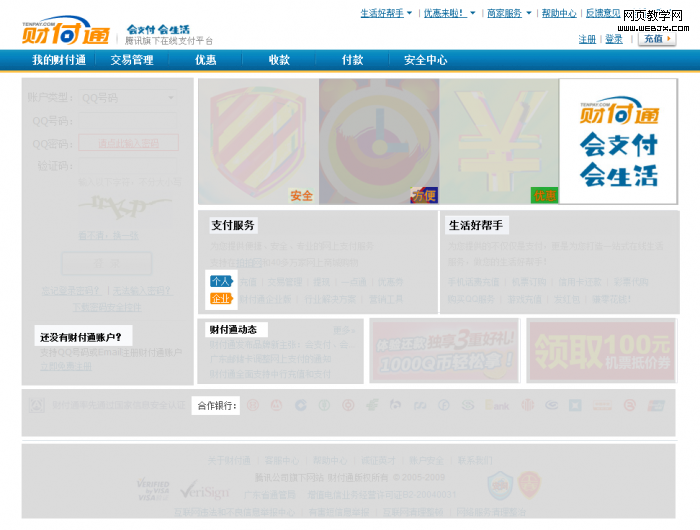Click the 会支付 会生活 Tenpay banner
The image size is (700, 530).
(618, 142)
